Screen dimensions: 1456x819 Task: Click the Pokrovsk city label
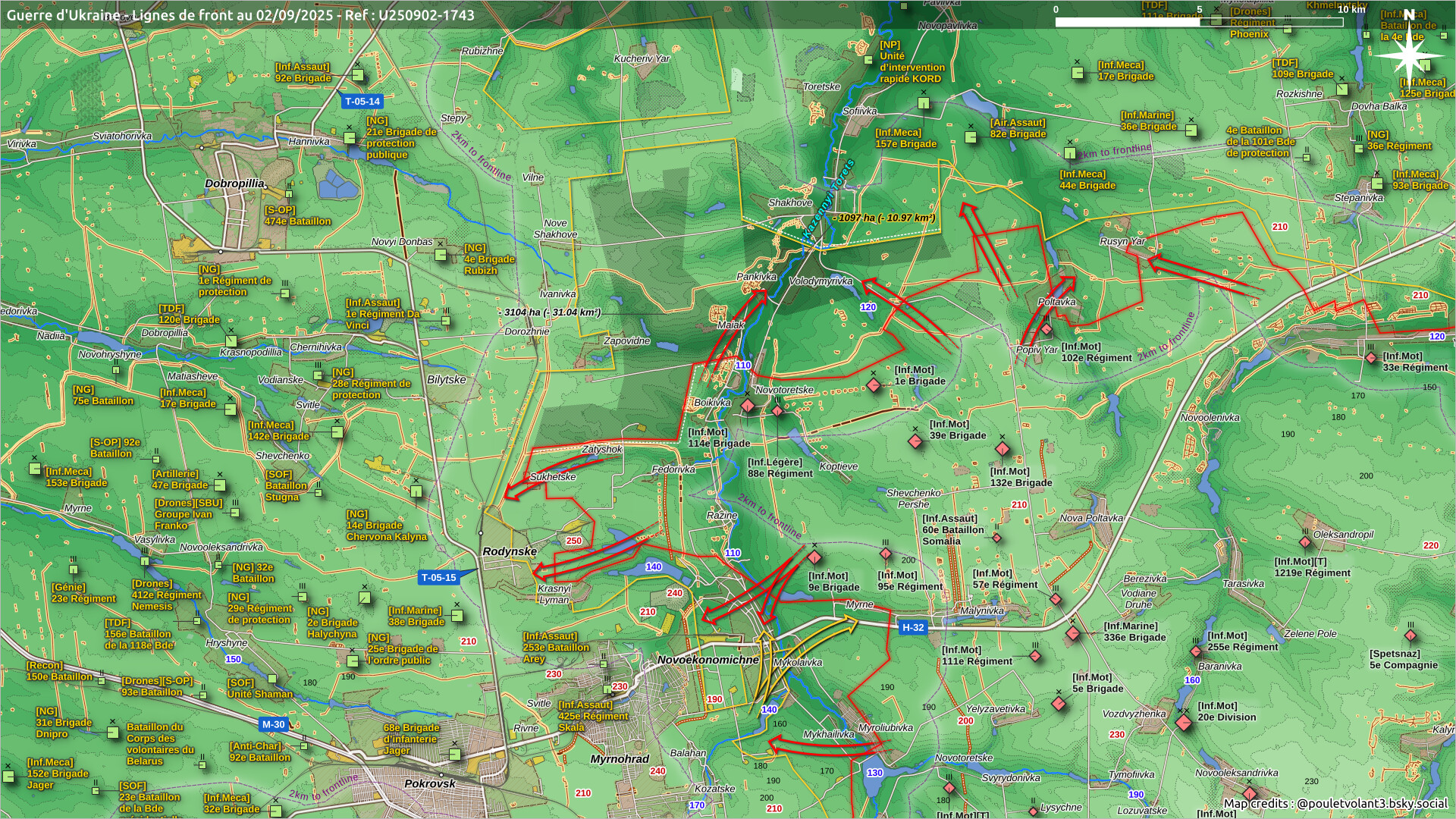pyautogui.click(x=430, y=783)
